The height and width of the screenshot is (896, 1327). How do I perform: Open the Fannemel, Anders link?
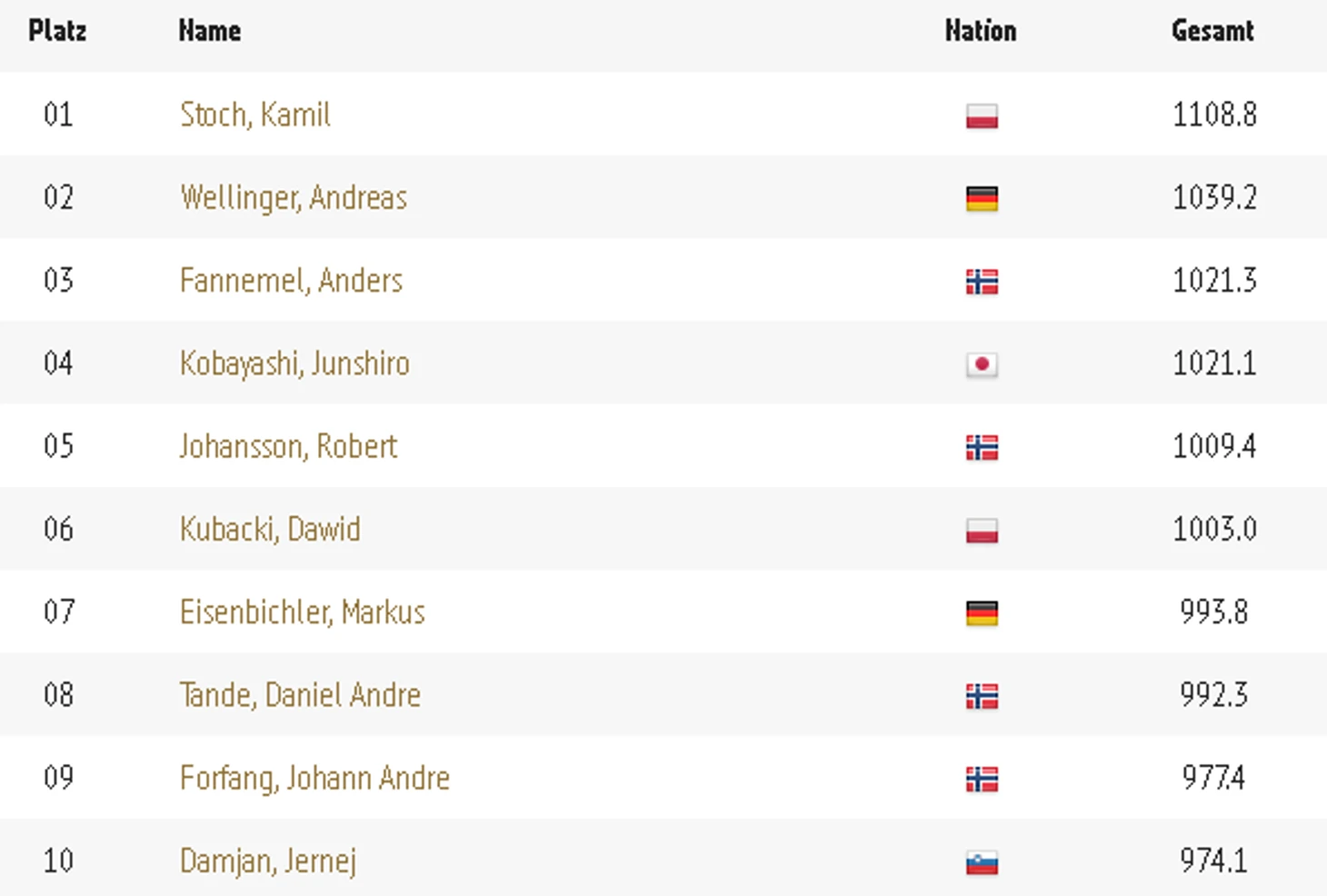tap(291, 281)
